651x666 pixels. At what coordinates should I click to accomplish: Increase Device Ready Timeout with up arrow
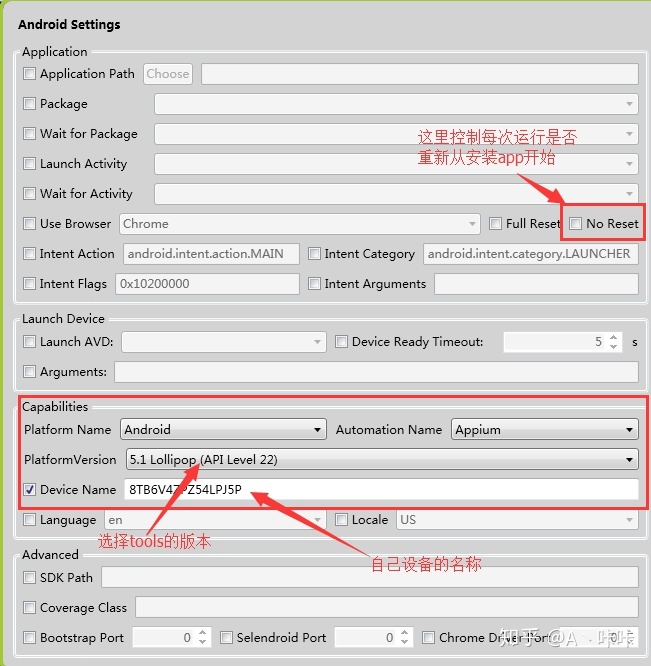pos(613,338)
